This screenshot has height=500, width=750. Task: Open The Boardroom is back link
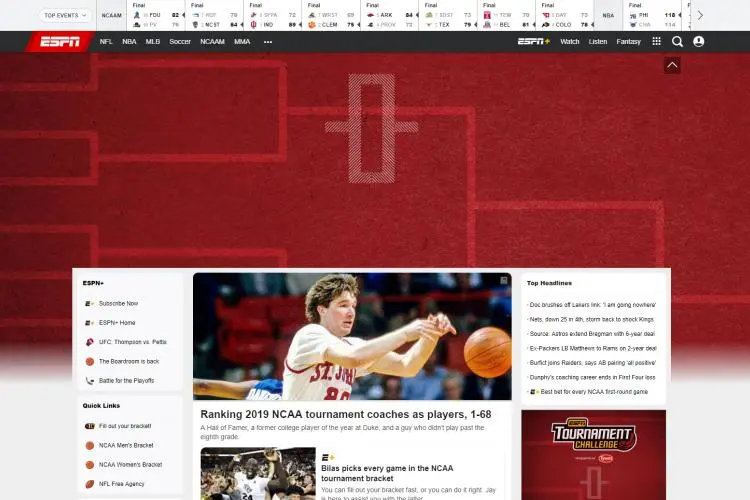129,361
